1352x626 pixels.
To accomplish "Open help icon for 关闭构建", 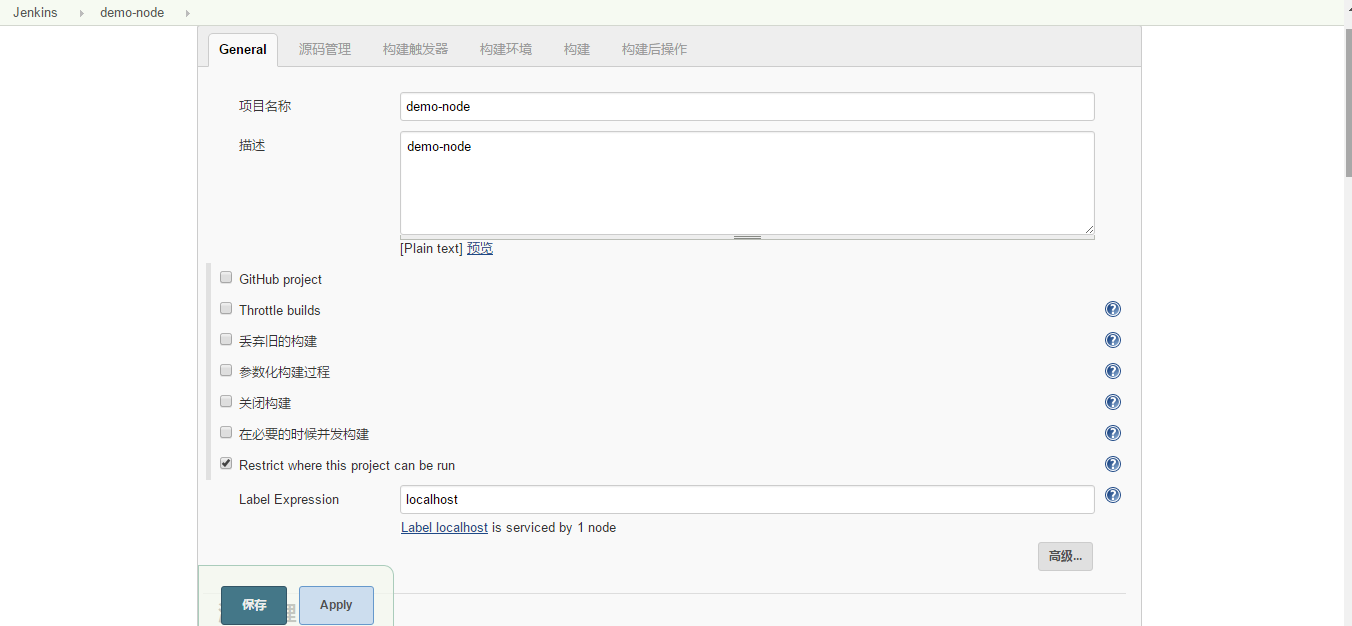I will click(1112, 403).
